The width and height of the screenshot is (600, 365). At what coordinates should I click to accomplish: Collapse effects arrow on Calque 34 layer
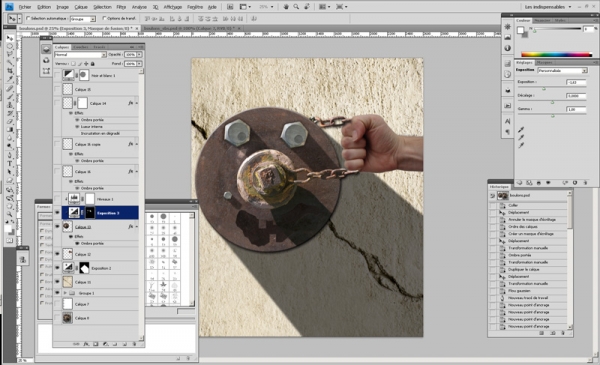coord(137,103)
